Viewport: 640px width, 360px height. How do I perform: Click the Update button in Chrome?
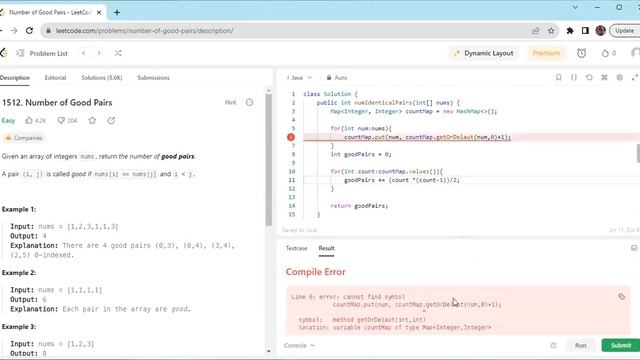pos(624,31)
